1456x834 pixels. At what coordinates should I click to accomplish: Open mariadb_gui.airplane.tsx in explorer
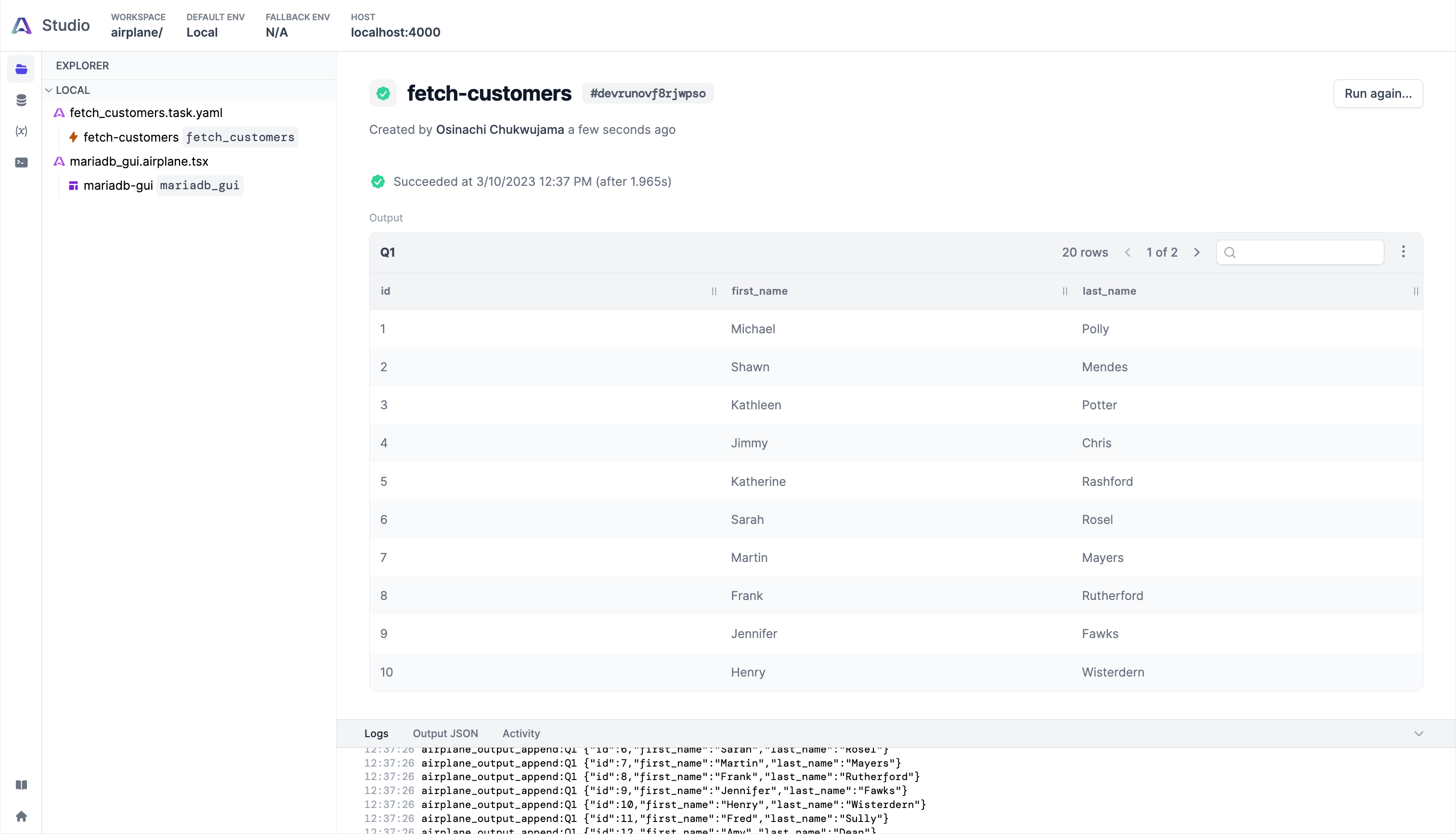[x=139, y=161]
